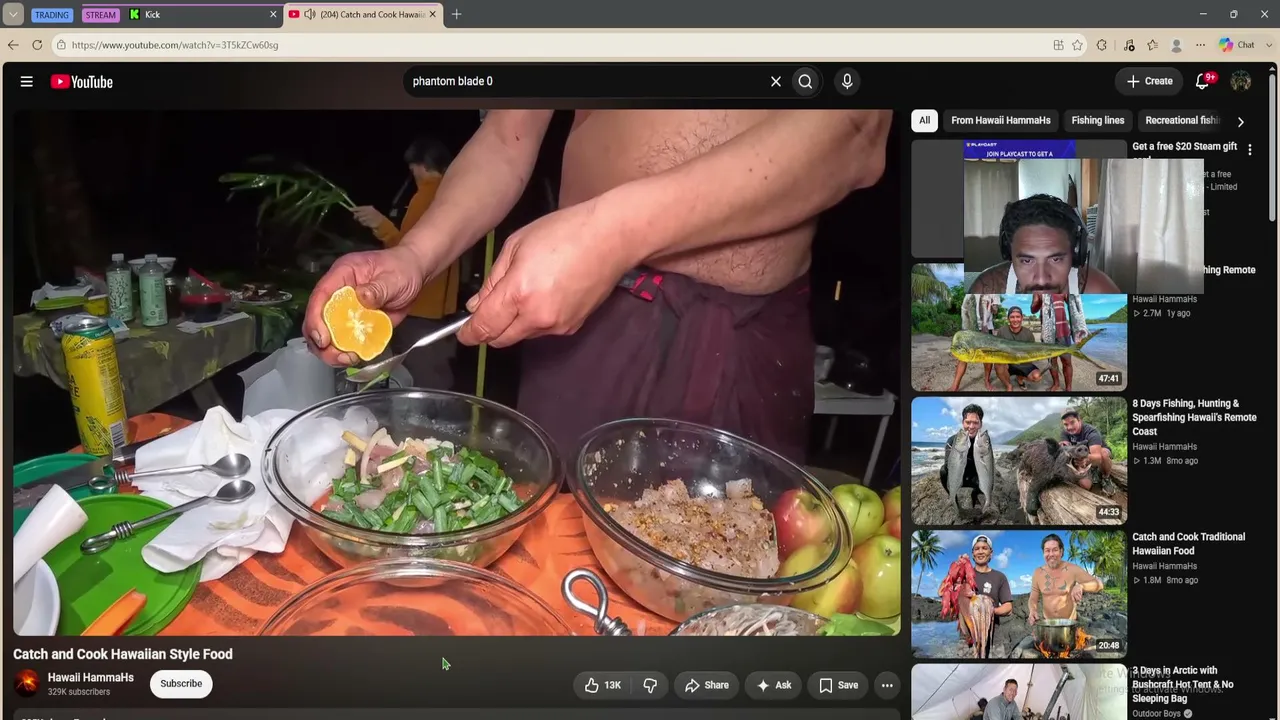
Task: Open the Steam gift ad options menu
Action: (x=1249, y=149)
